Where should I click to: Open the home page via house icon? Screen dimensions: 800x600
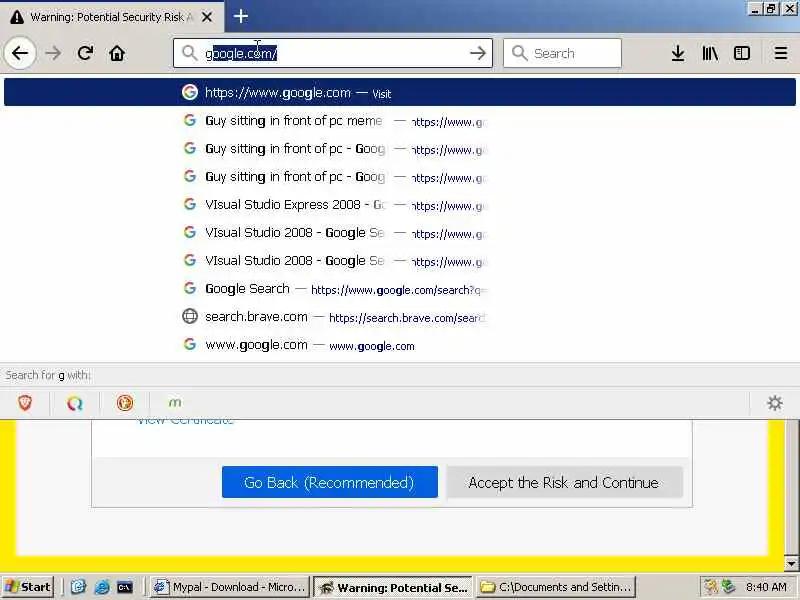coord(117,53)
